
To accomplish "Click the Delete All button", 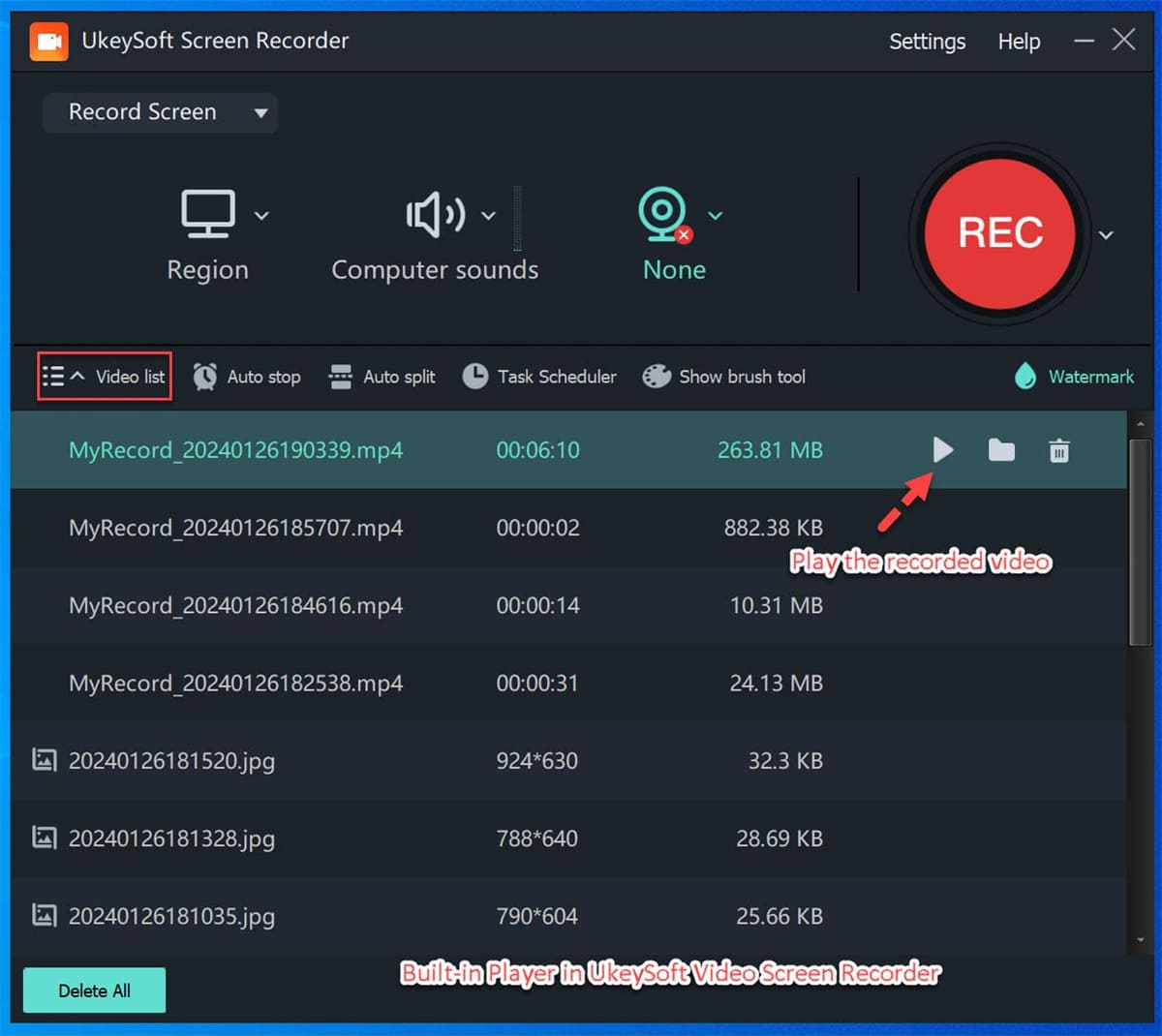I will point(94,990).
